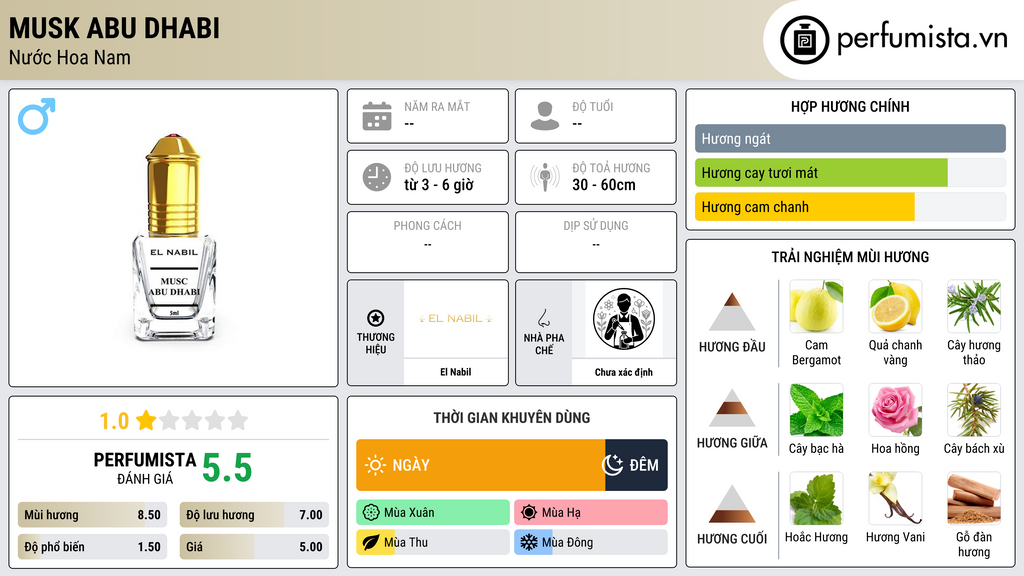Click the orange NGÀY daytime bar

(x=481, y=465)
